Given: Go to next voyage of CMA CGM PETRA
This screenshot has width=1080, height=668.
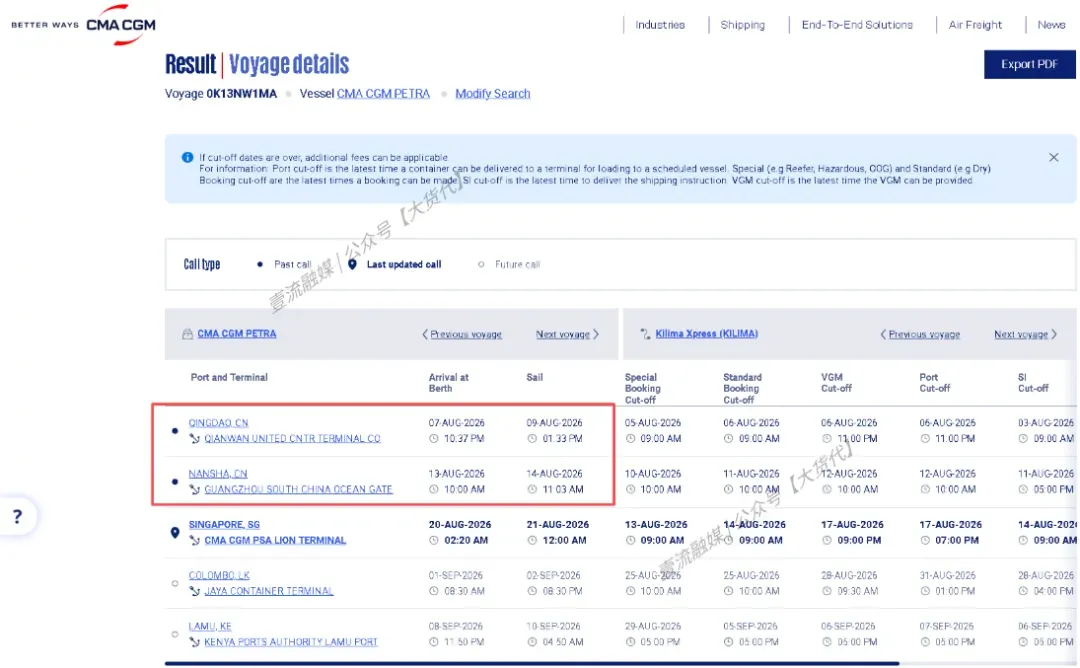Looking at the screenshot, I should [568, 334].
